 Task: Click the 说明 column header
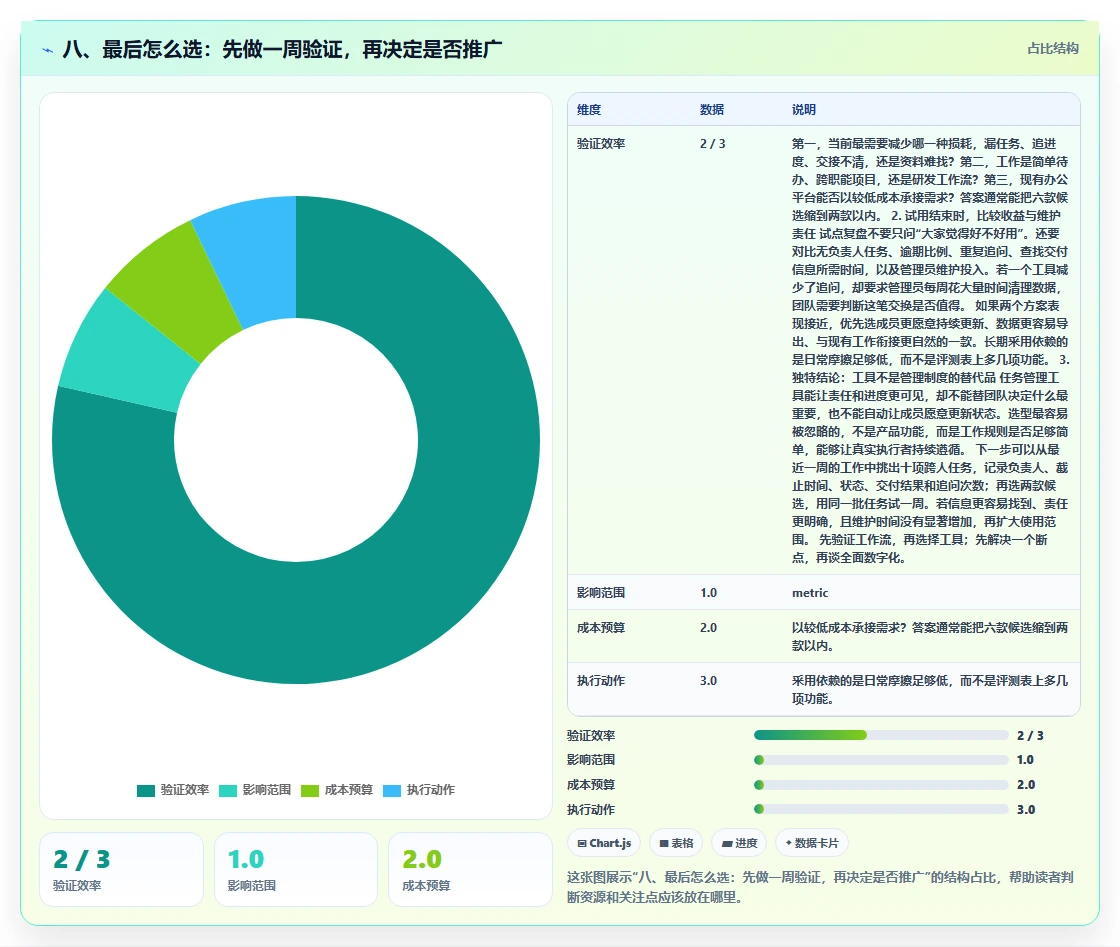(804, 109)
